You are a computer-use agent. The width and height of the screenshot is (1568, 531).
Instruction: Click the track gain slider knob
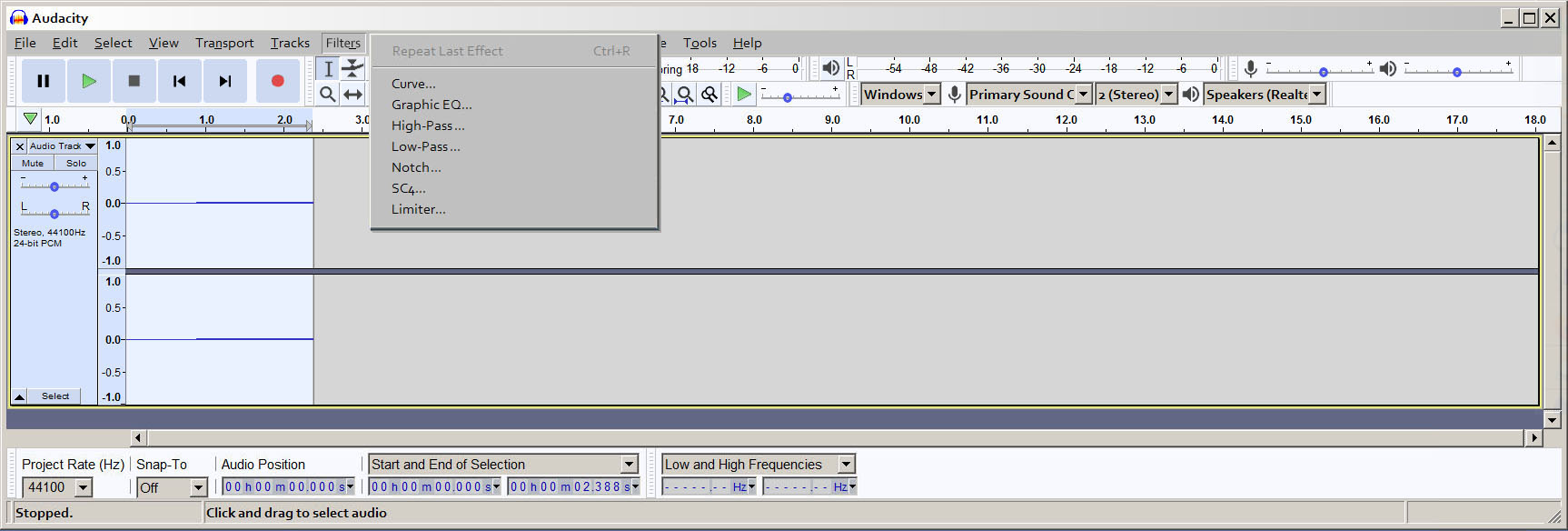tap(55, 186)
